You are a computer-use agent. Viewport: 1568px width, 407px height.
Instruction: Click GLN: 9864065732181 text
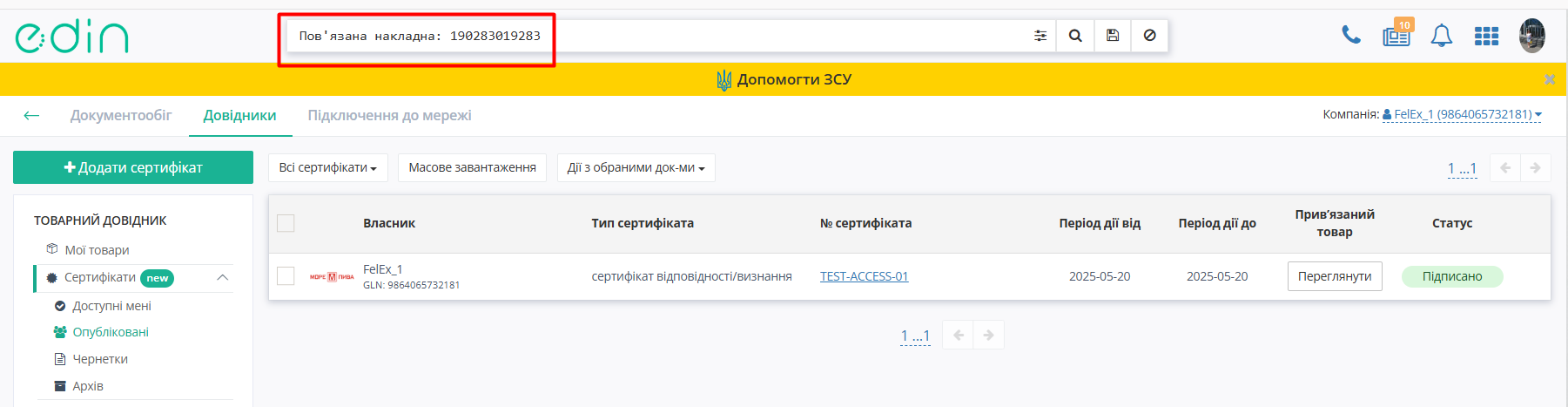(411, 285)
